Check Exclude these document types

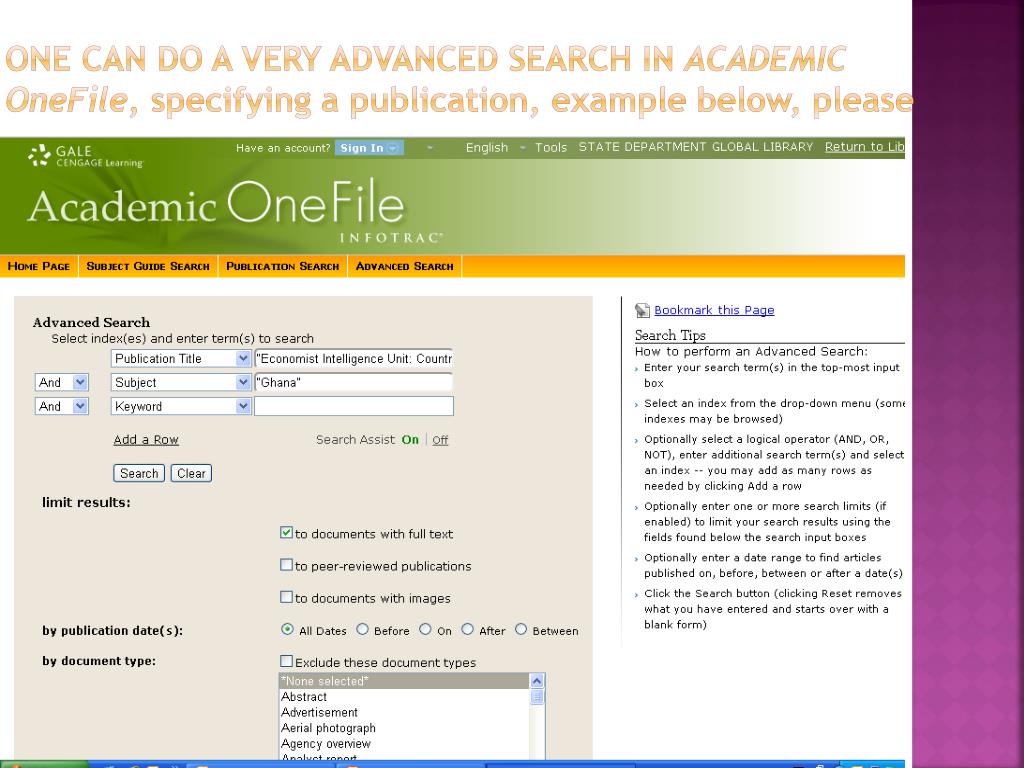286,661
